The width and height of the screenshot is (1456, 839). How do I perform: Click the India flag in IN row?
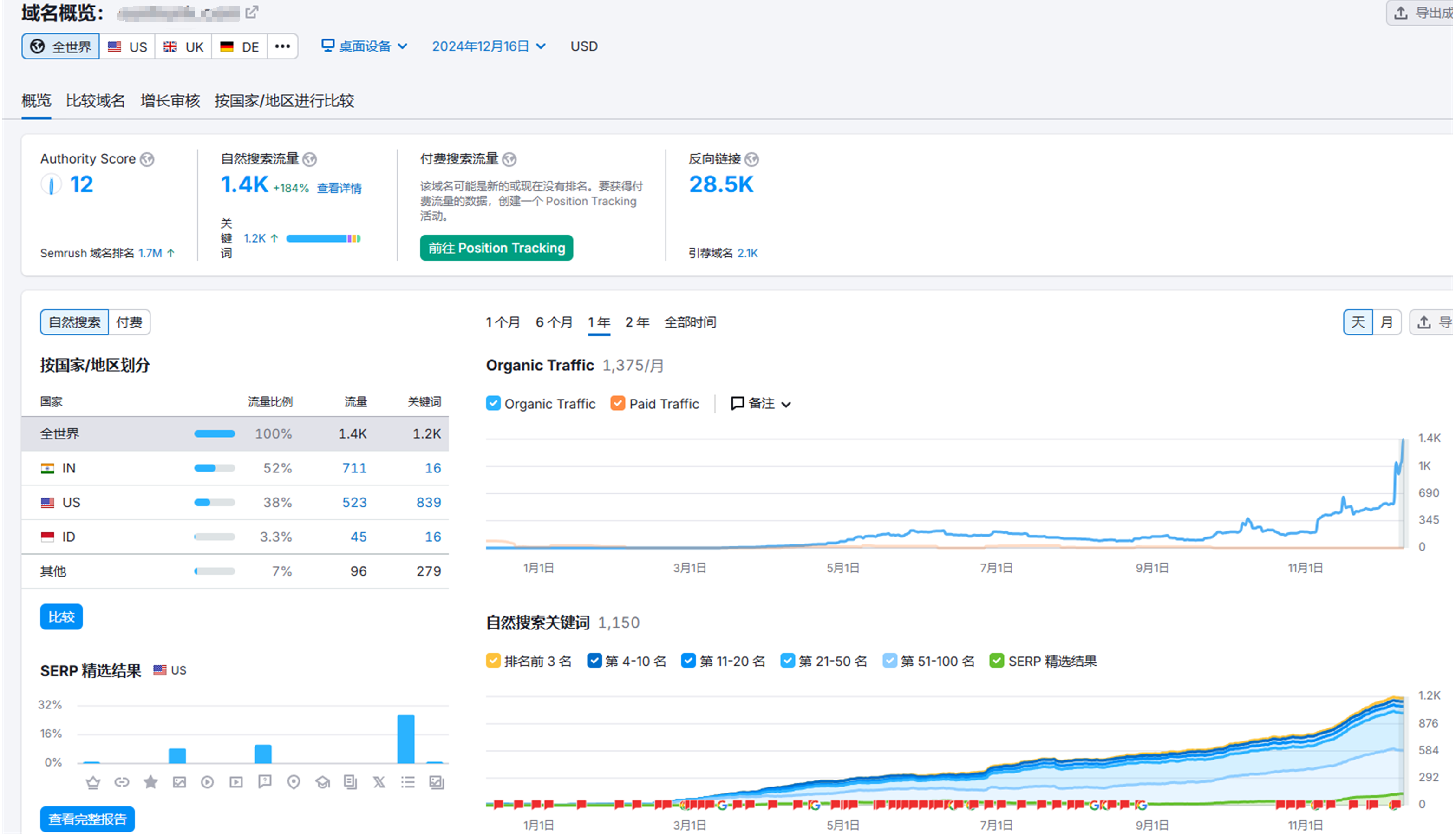[x=47, y=469]
